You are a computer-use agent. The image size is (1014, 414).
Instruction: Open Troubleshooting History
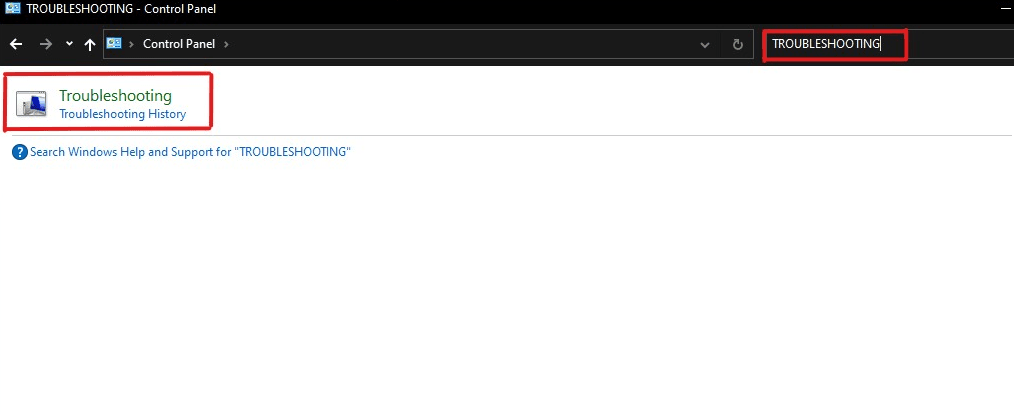(122, 114)
